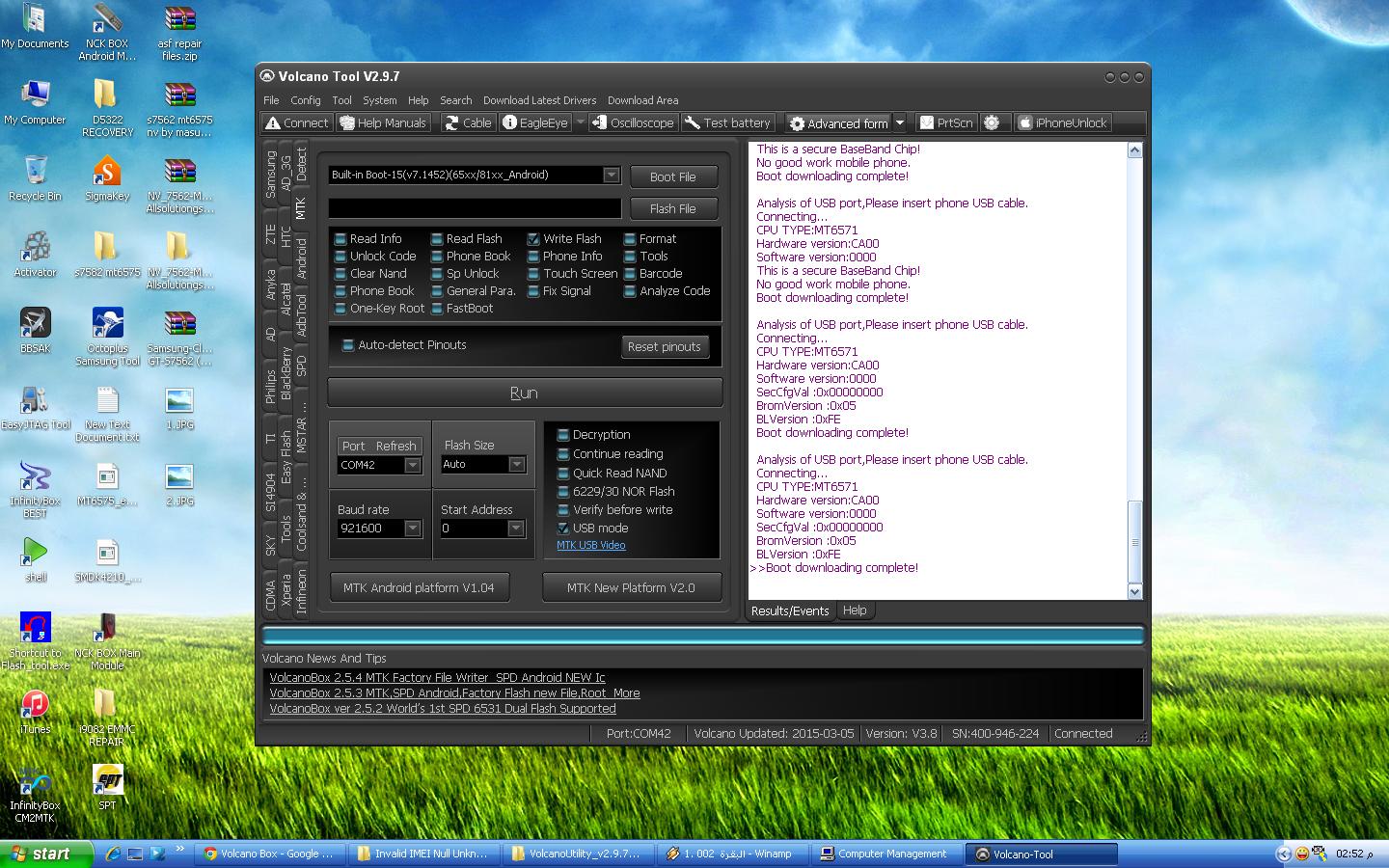Viewport: 1389px width, 868px height.
Task: Click the Run button
Action: tap(524, 393)
